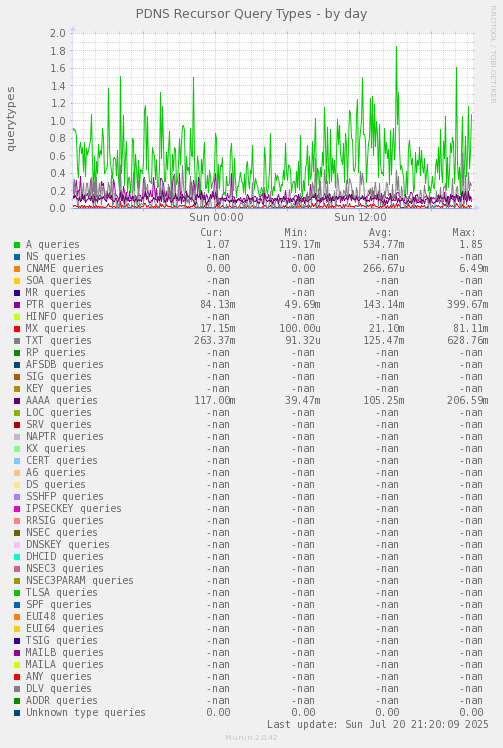Click the AAAA minimum value 39.47m

pyautogui.click(x=303, y=401)
